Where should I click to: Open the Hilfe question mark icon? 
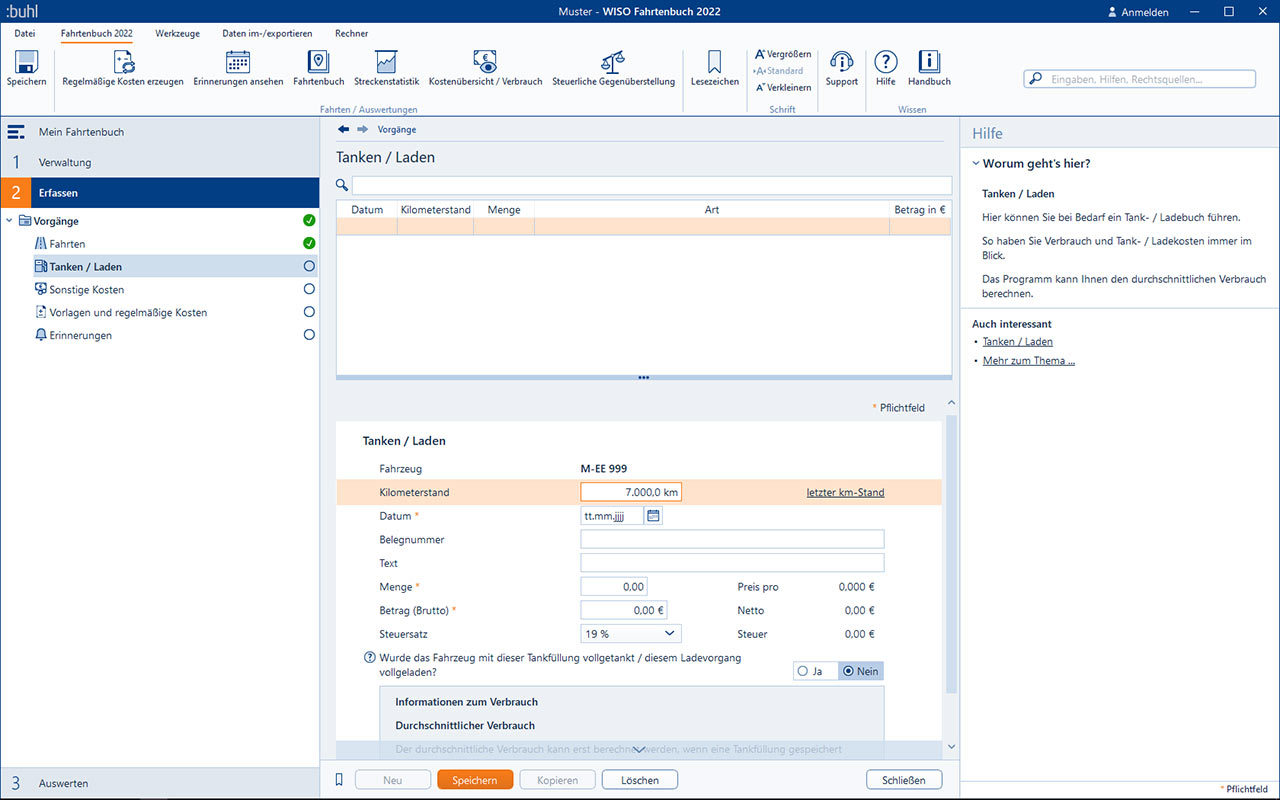coord(886,62)
